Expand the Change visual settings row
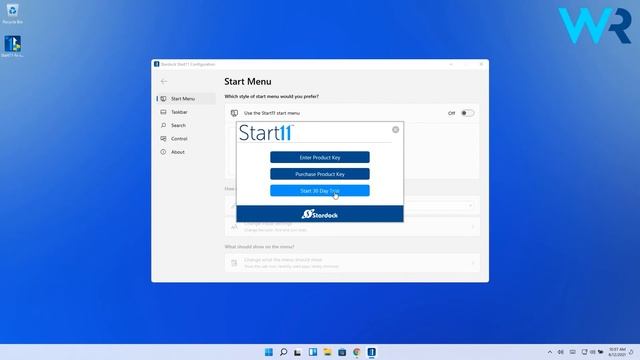 (x=352, y=227)
